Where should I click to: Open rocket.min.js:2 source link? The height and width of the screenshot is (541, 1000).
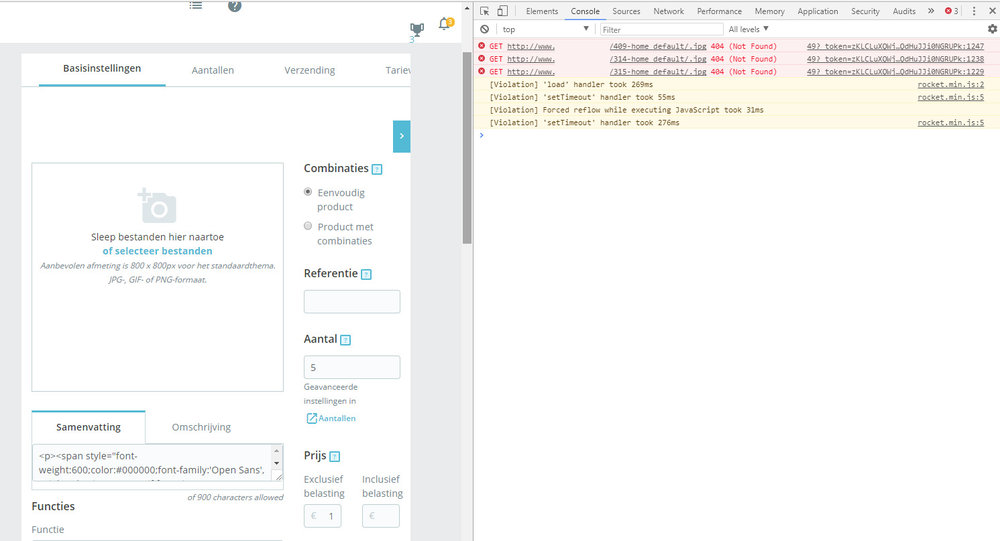pyautogui.click(x=951, y=84)
